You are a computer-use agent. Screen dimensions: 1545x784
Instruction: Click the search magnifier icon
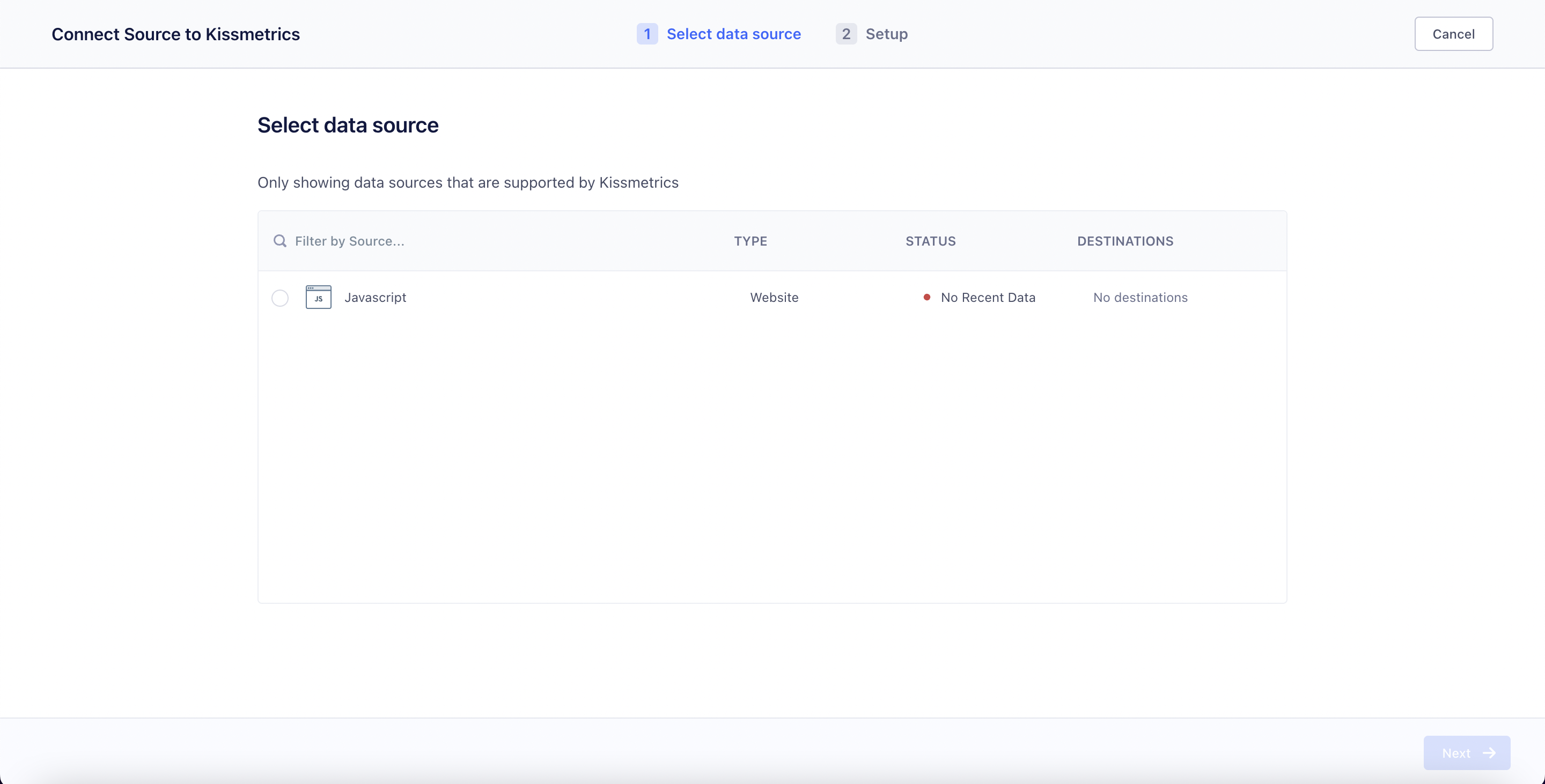coord(279,241)
